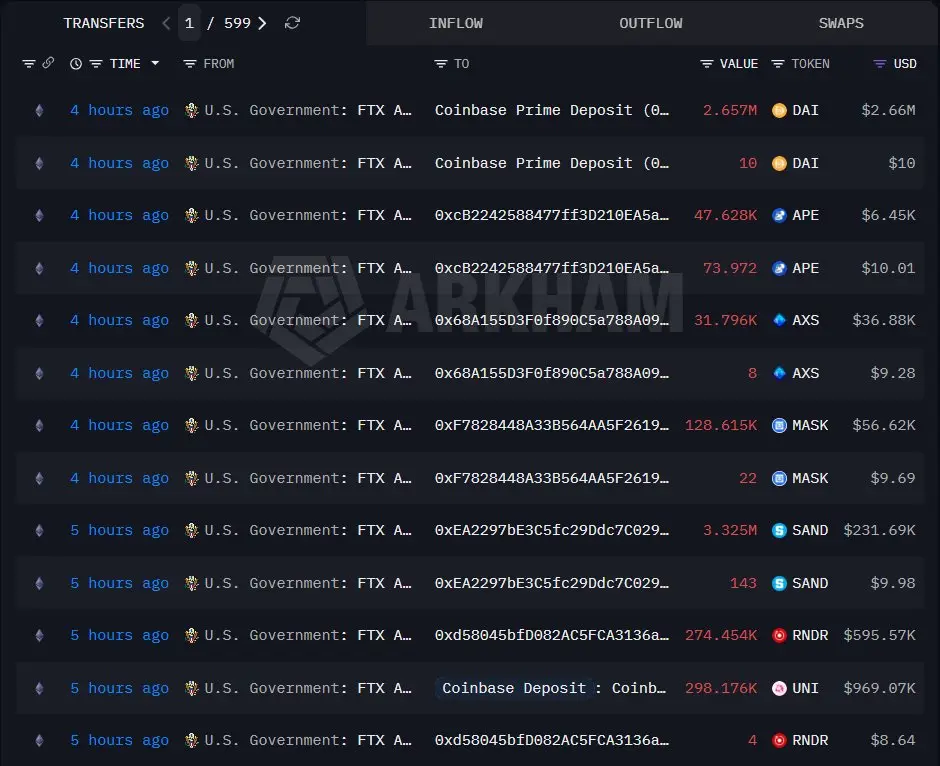Click the AXS token icon in the 8 AXS row
Screen dimensions: 940x766
pos(779,373)
